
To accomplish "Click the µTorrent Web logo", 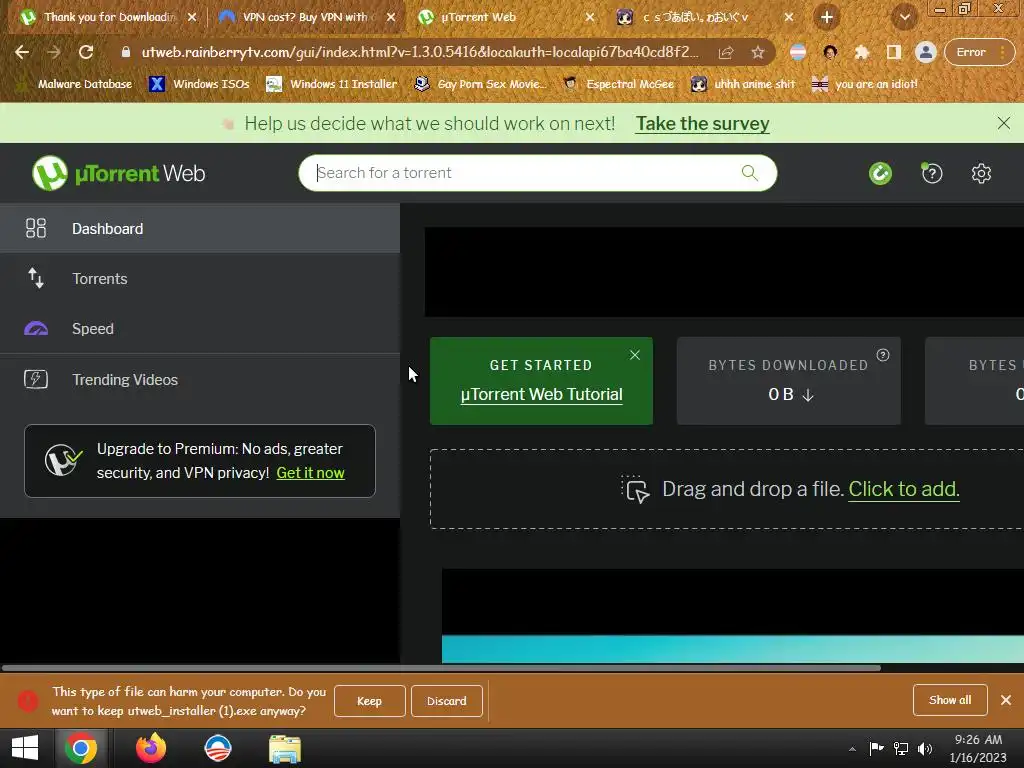I will coord(119,173).
